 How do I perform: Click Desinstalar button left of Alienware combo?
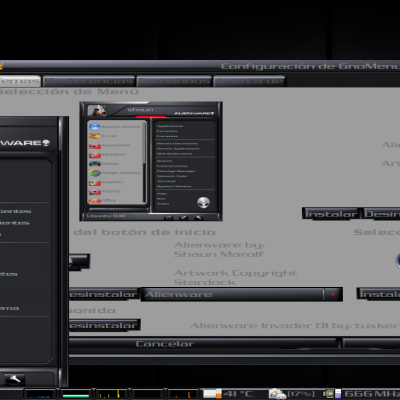tap(103, 294)
